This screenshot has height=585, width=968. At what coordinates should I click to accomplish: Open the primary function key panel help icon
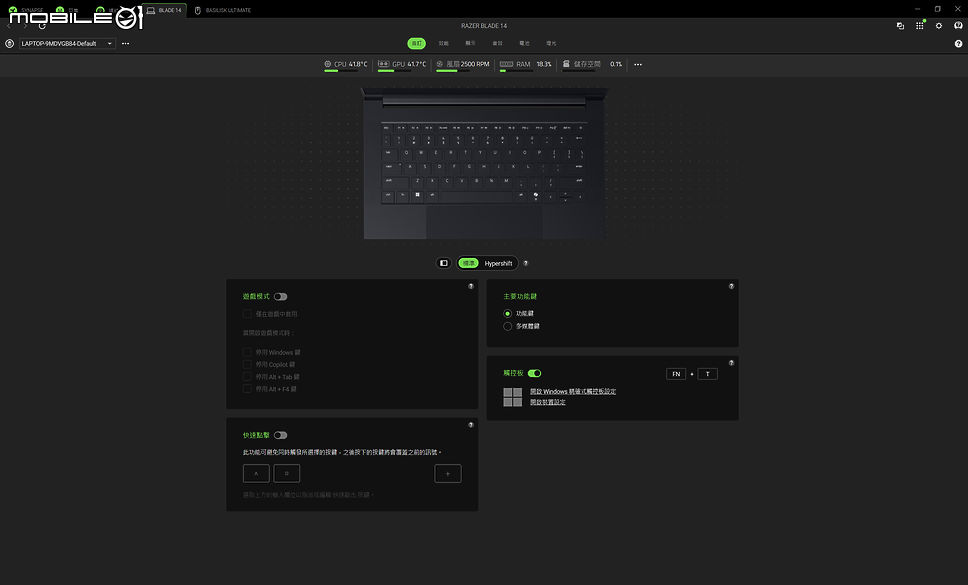click(732, 286)
